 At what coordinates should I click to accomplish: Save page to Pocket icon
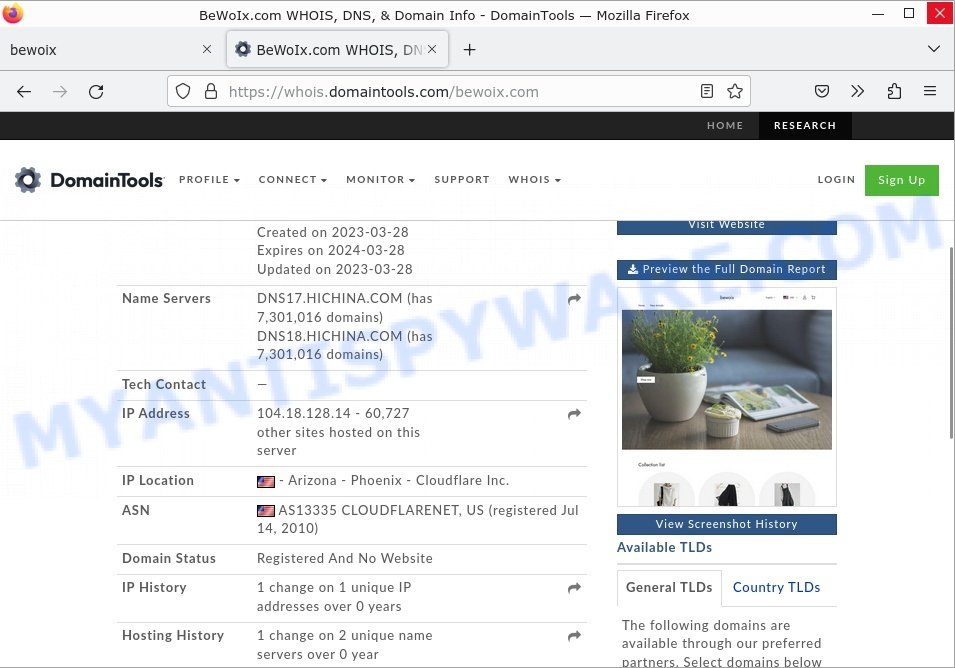822,91
